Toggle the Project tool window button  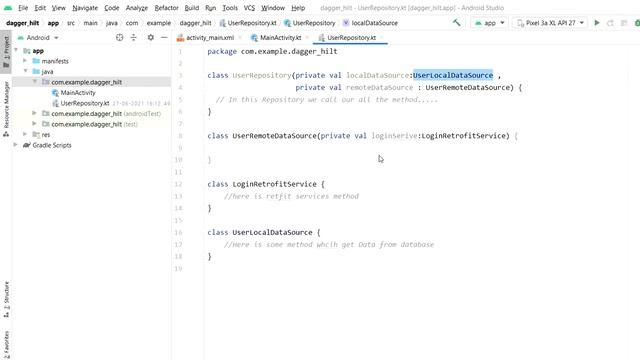[x=6, y=53]
